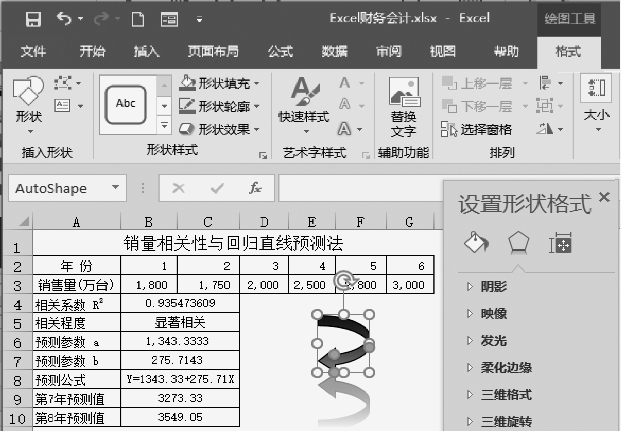Image resolution: width=621 pixels, height=431 pixels.
Task: Click 上移一层 bring forward
Action: coord(477,83)
